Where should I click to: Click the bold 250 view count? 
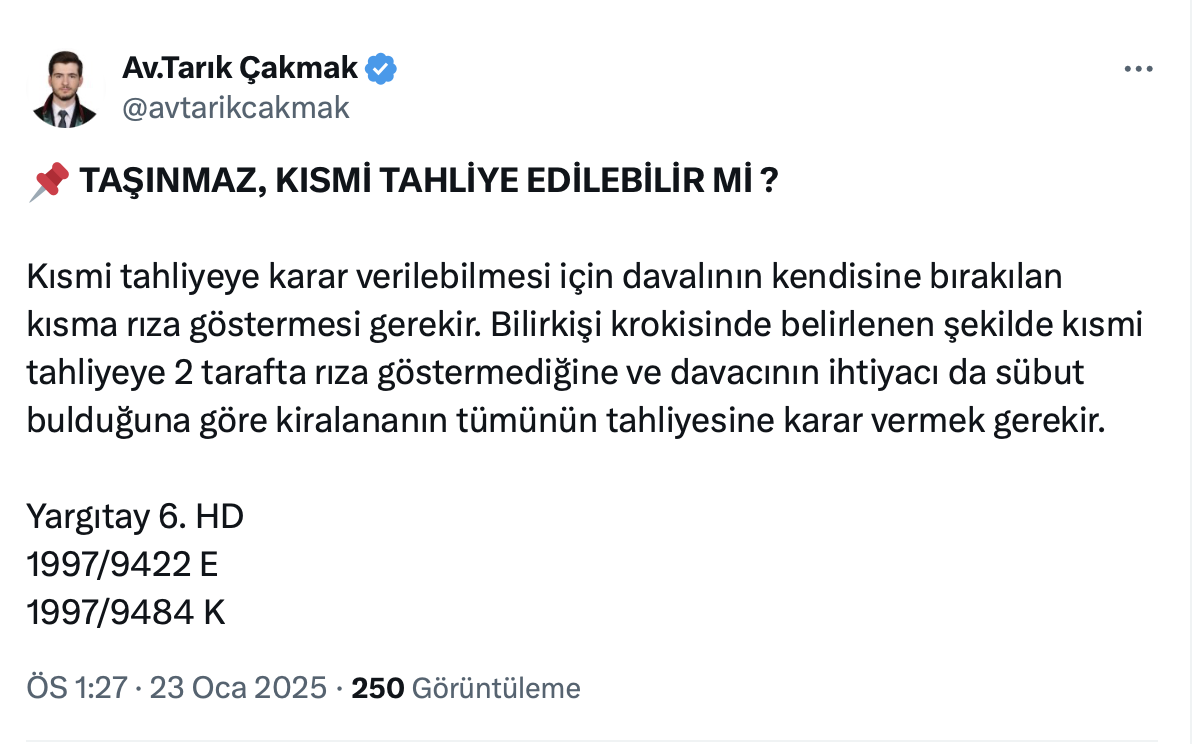click(x=378, y=688)
